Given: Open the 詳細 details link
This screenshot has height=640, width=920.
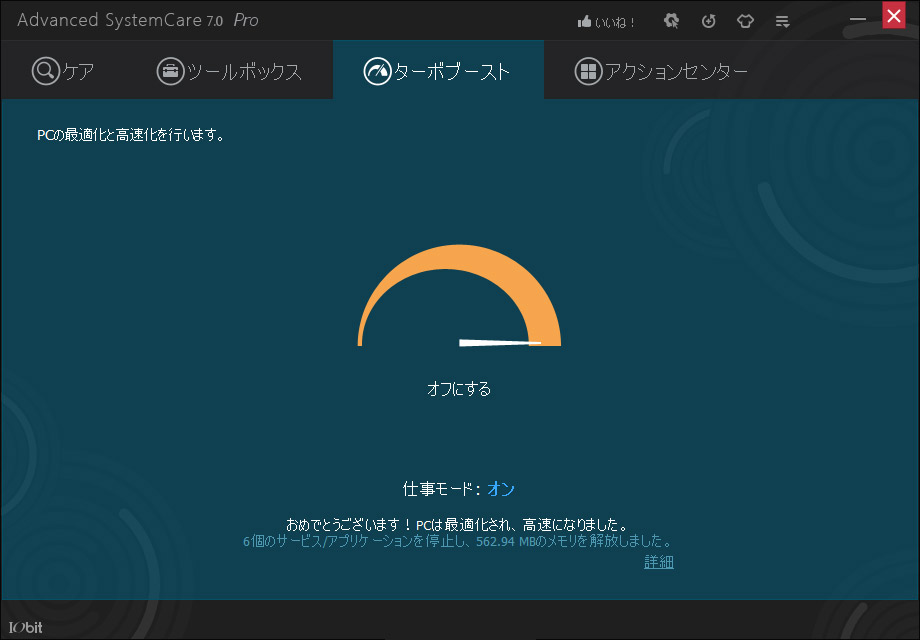Looking at the screenshot, I should tap(658, 562).
